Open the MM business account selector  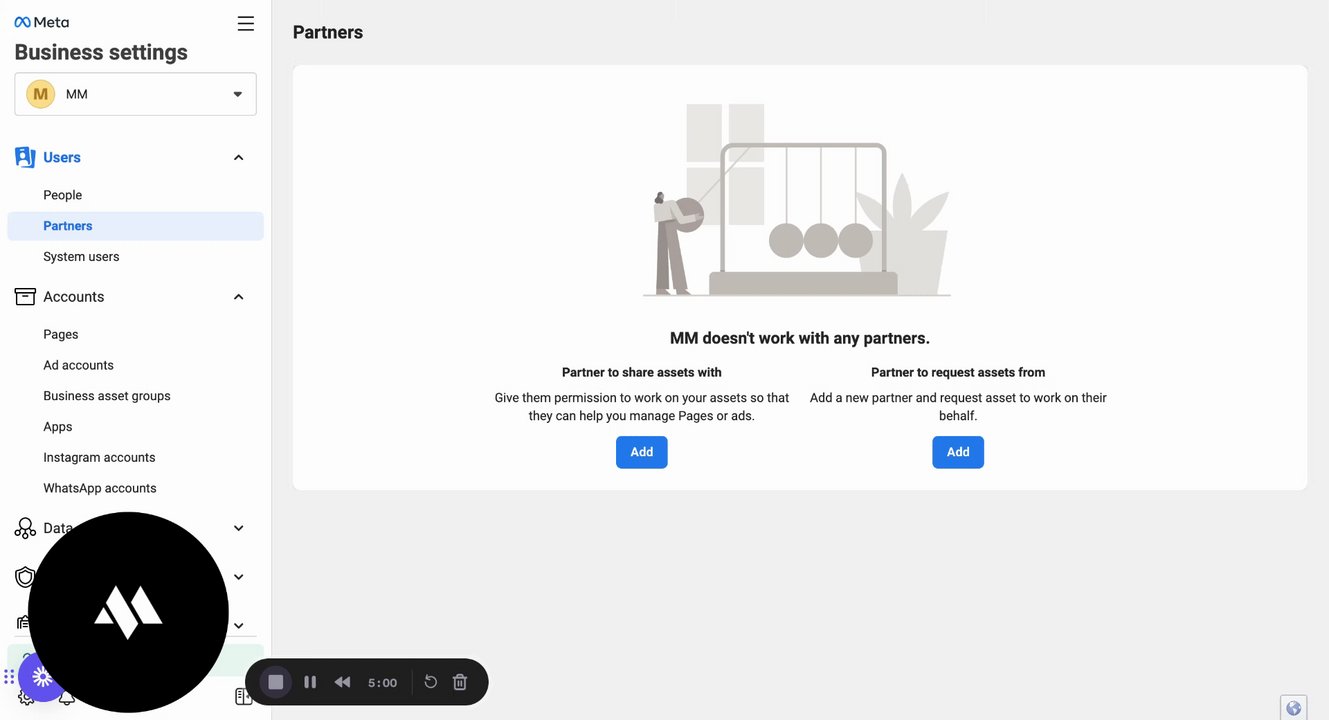click(135, 94)
